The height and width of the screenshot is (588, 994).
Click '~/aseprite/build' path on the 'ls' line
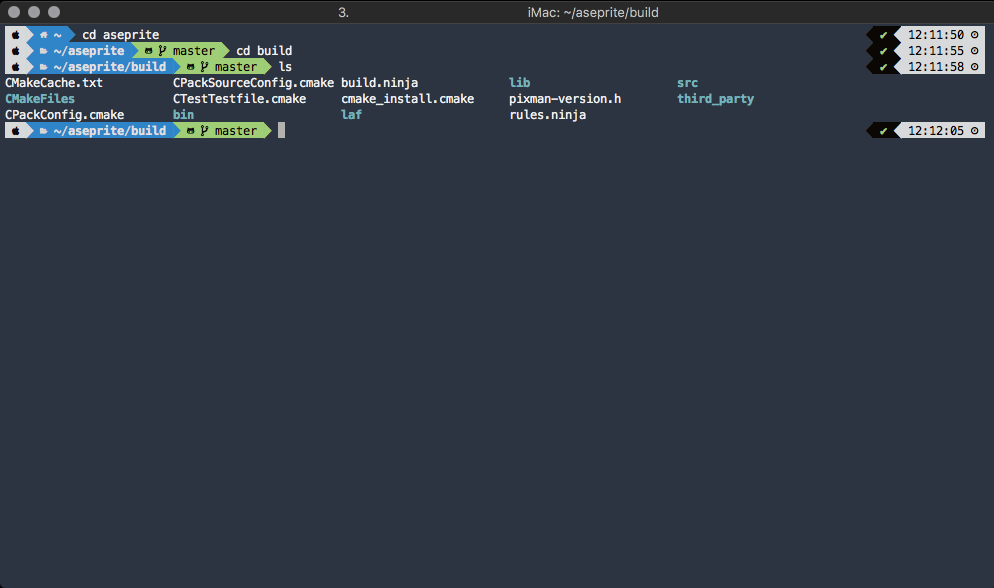[x=110, y=67]
